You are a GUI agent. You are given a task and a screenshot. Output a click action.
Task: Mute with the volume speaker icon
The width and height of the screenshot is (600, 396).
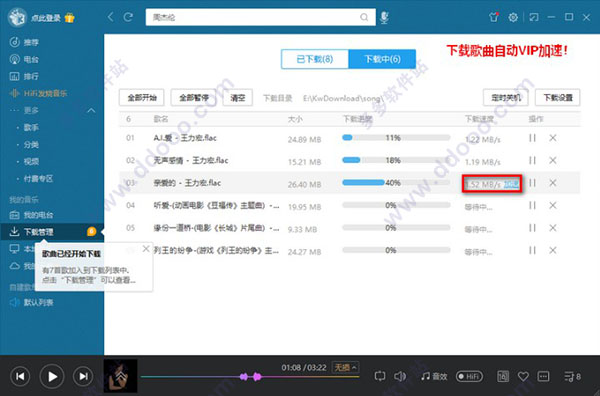click(400, 376)
